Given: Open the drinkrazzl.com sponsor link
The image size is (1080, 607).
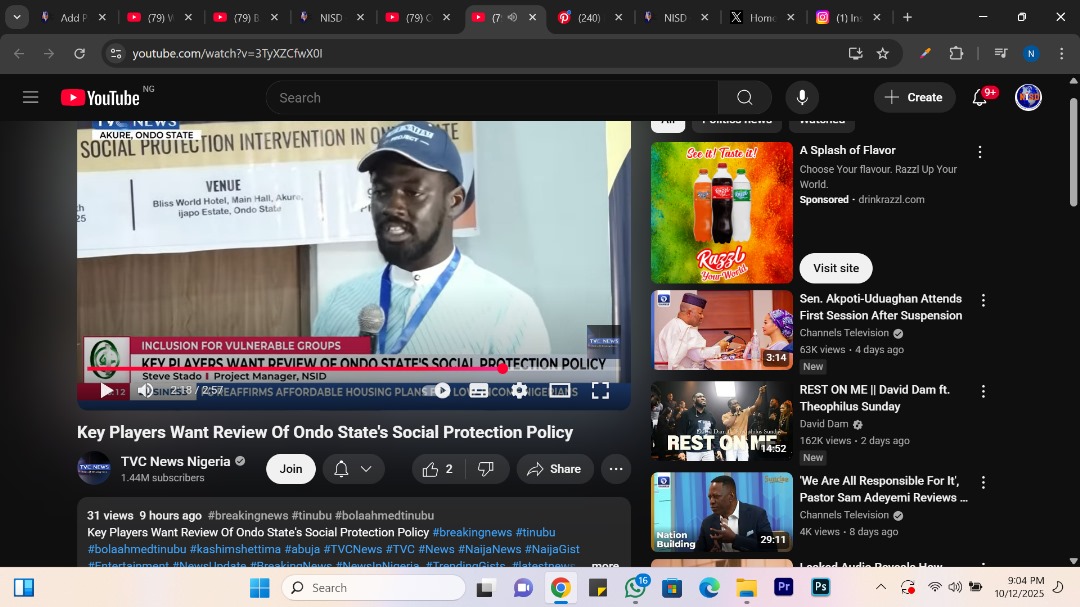Looking at the screenshot, I should click(891, 199).
